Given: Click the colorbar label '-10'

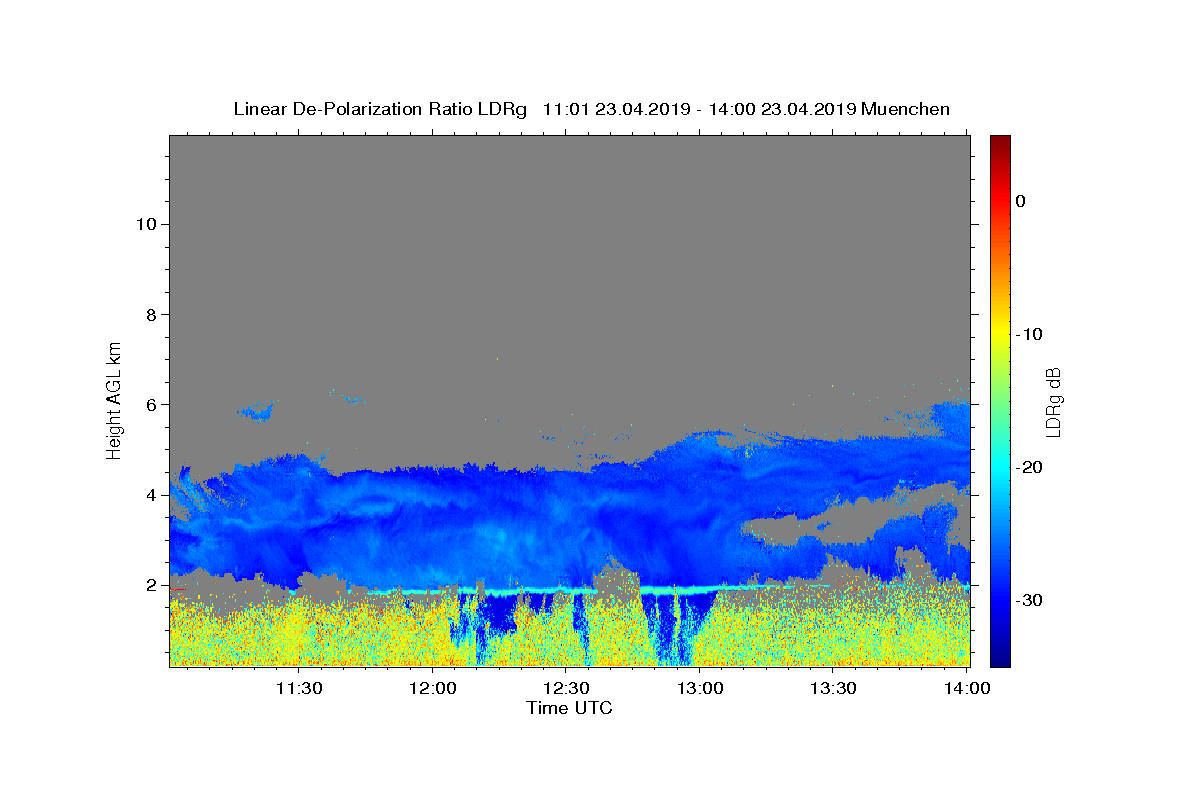Looking at the screenshot, I should pyautogui.click(x=1030, y=334).
